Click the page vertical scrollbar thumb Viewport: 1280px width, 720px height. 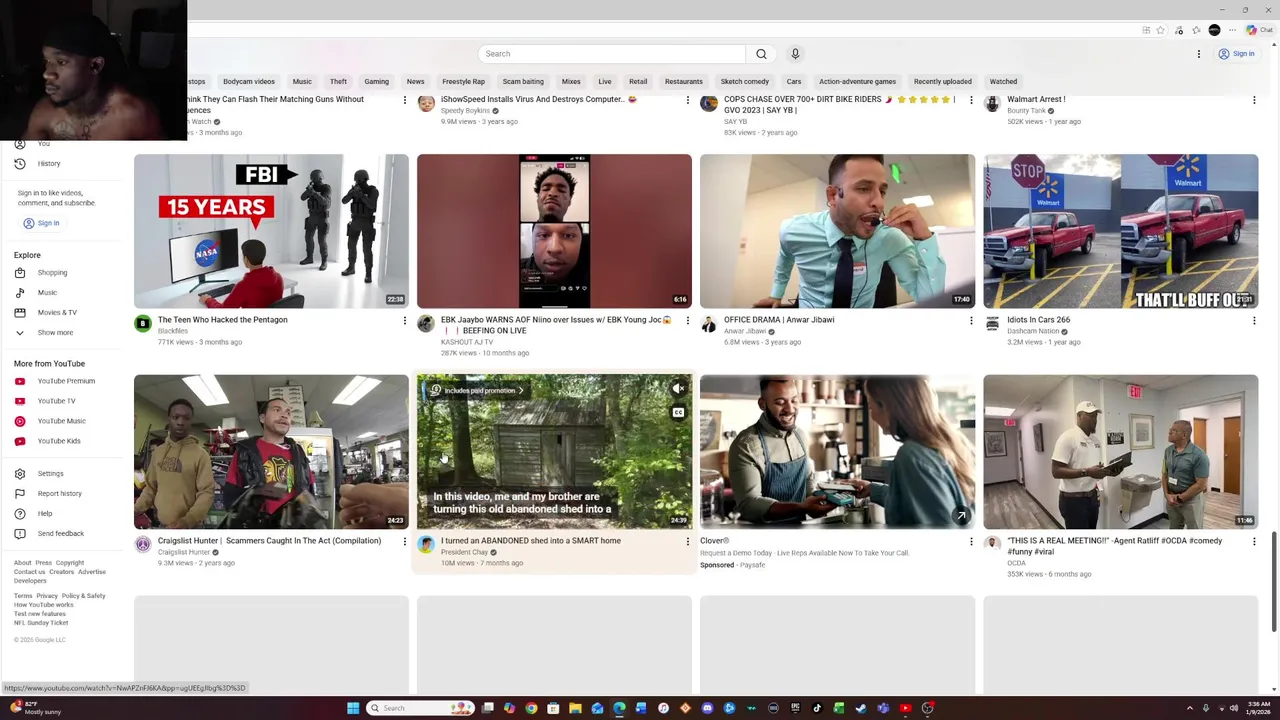click(x=1274, y=582)
